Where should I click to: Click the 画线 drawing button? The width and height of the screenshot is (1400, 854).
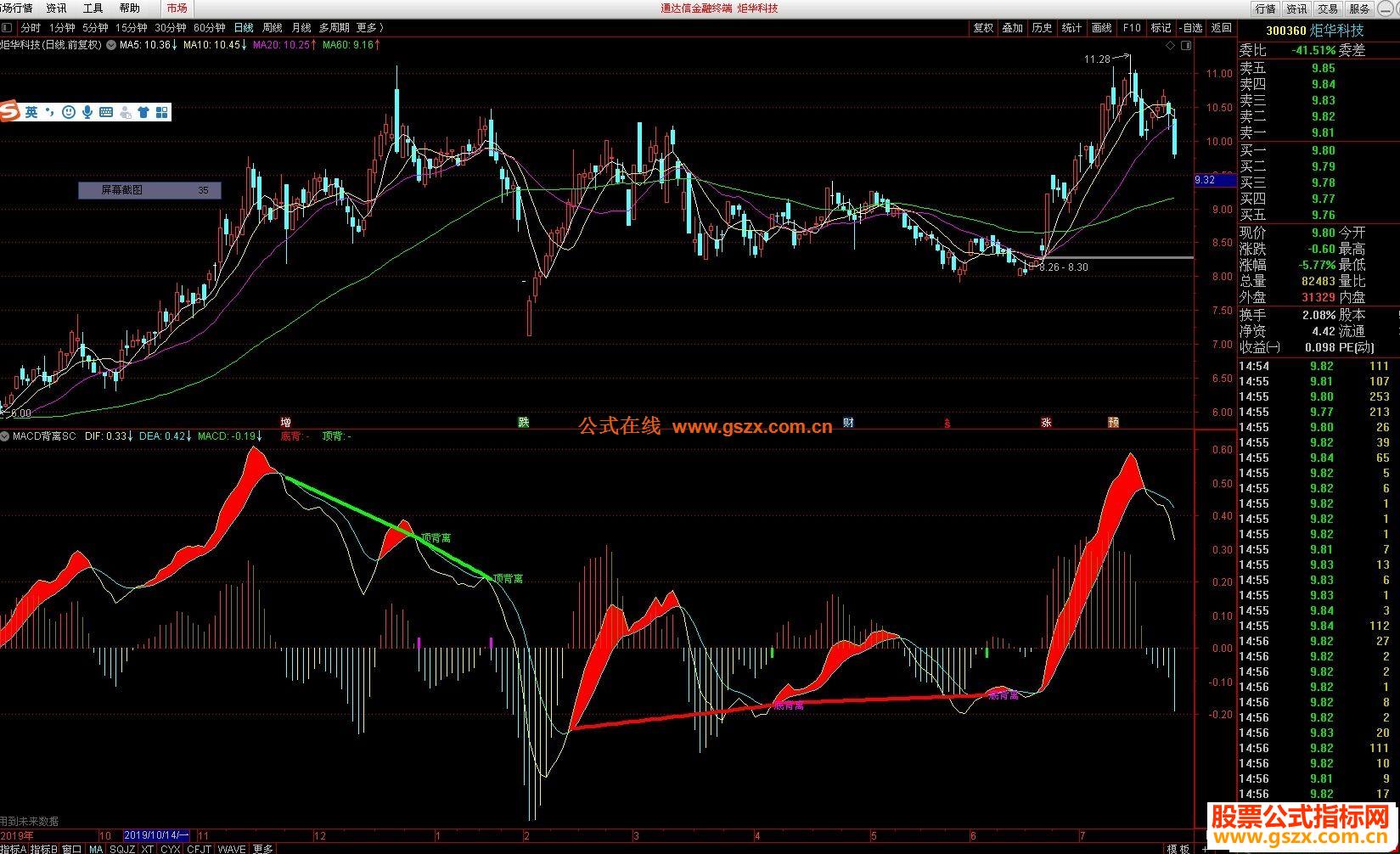[x=1102, y=28]
